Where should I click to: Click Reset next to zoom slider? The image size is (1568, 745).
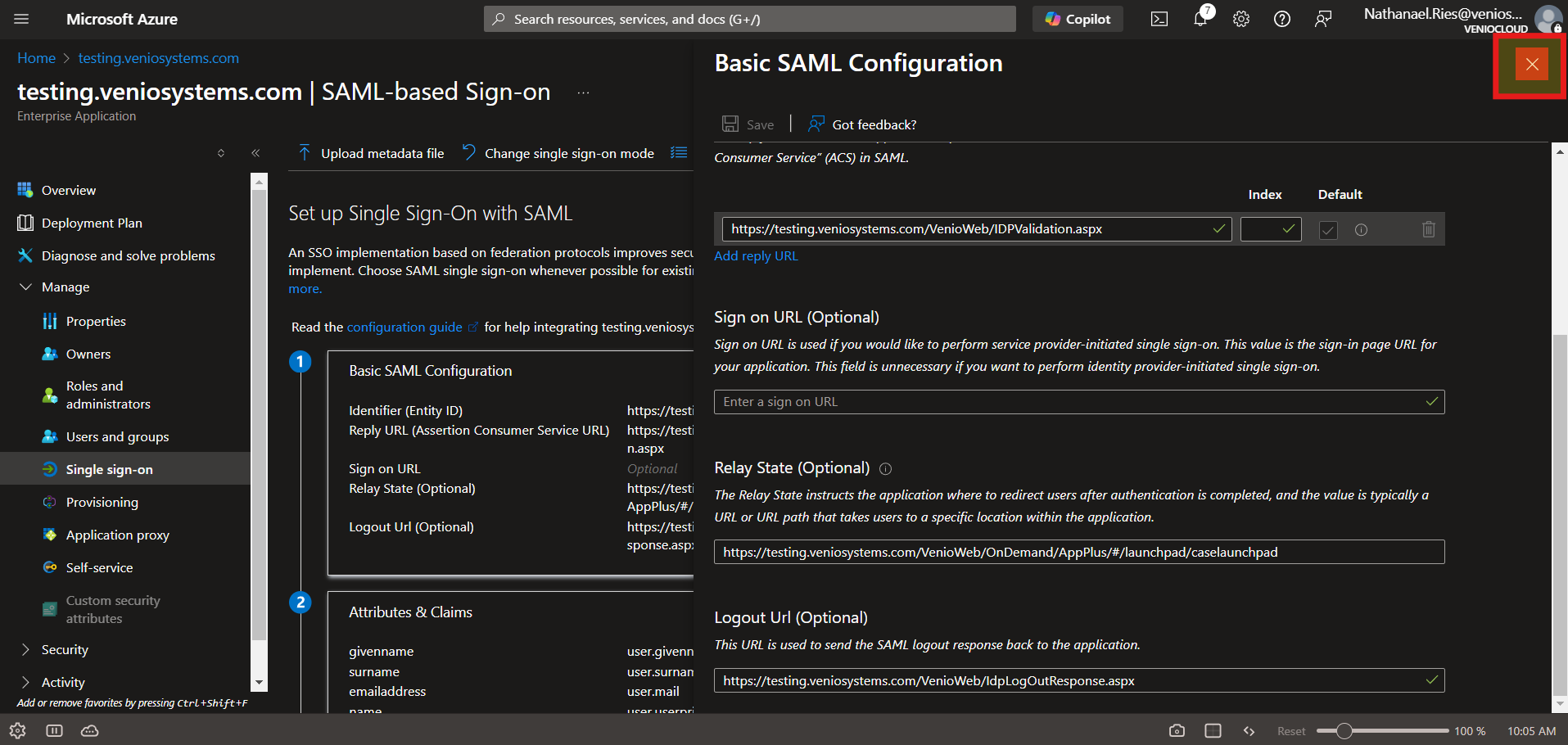point(1291,731)
